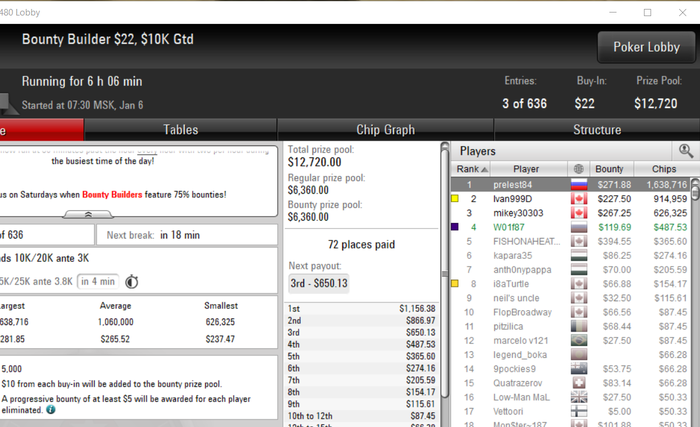Click the Russian flag next to prelest84
The height and width of the screenshot is (427, 700).
579,184
